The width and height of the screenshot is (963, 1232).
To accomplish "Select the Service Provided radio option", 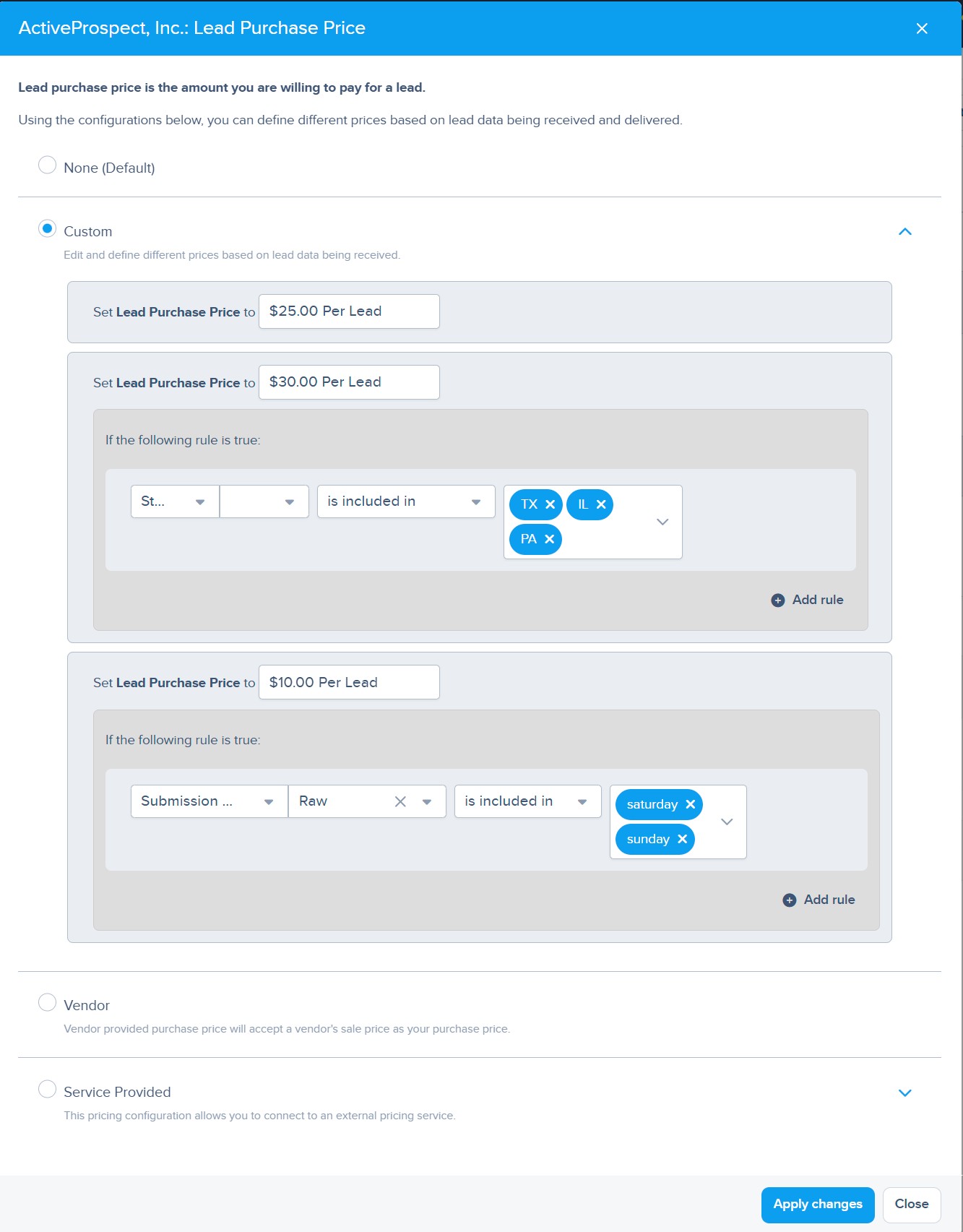I will (47, 1090).
